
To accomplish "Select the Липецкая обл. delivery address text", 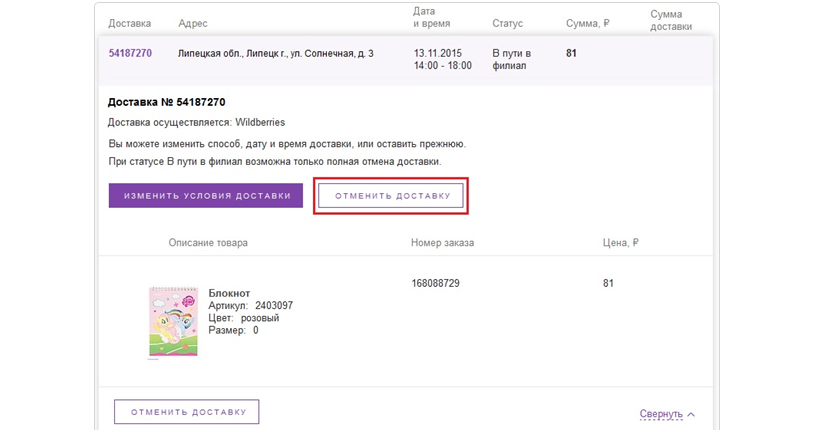I will [275, 53].
